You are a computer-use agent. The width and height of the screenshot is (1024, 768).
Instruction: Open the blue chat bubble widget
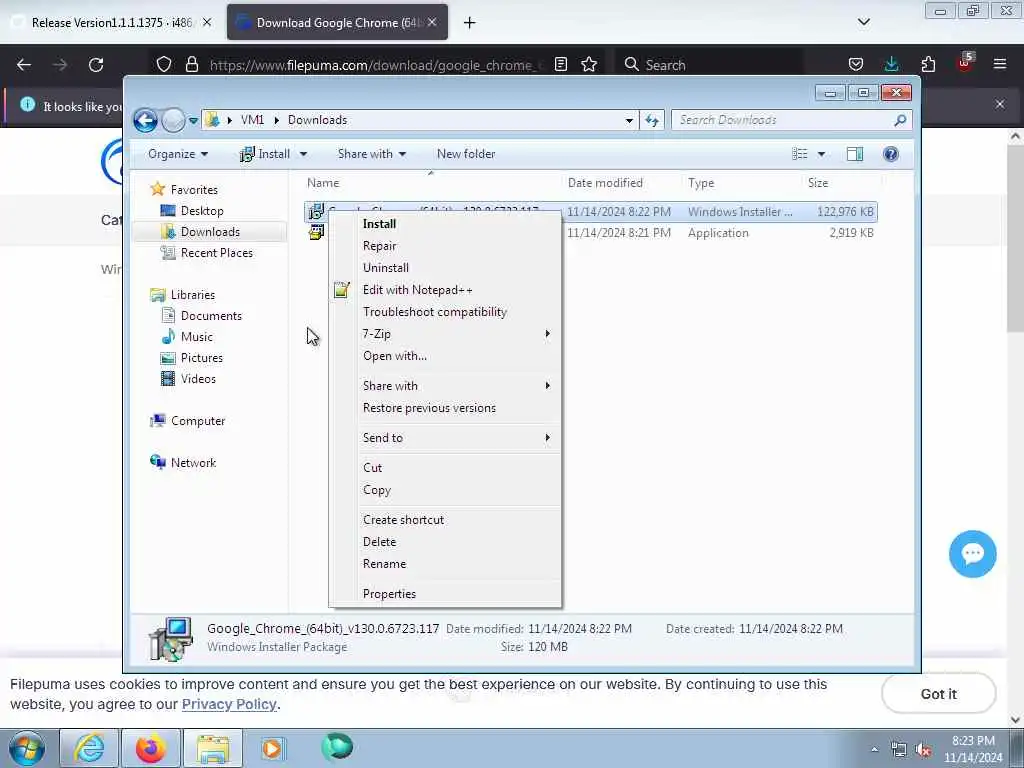pos(972,554)
